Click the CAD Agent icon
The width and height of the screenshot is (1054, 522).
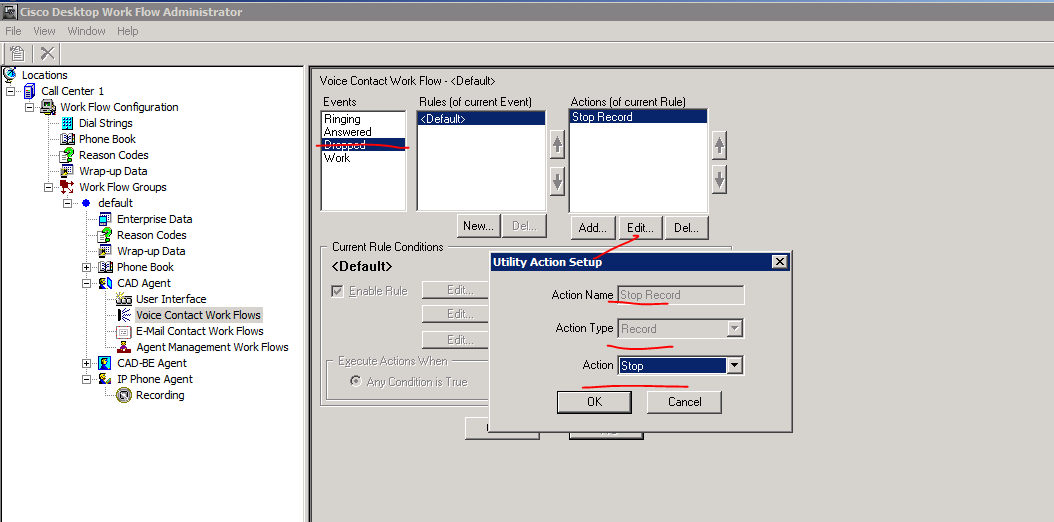[105, 284]
